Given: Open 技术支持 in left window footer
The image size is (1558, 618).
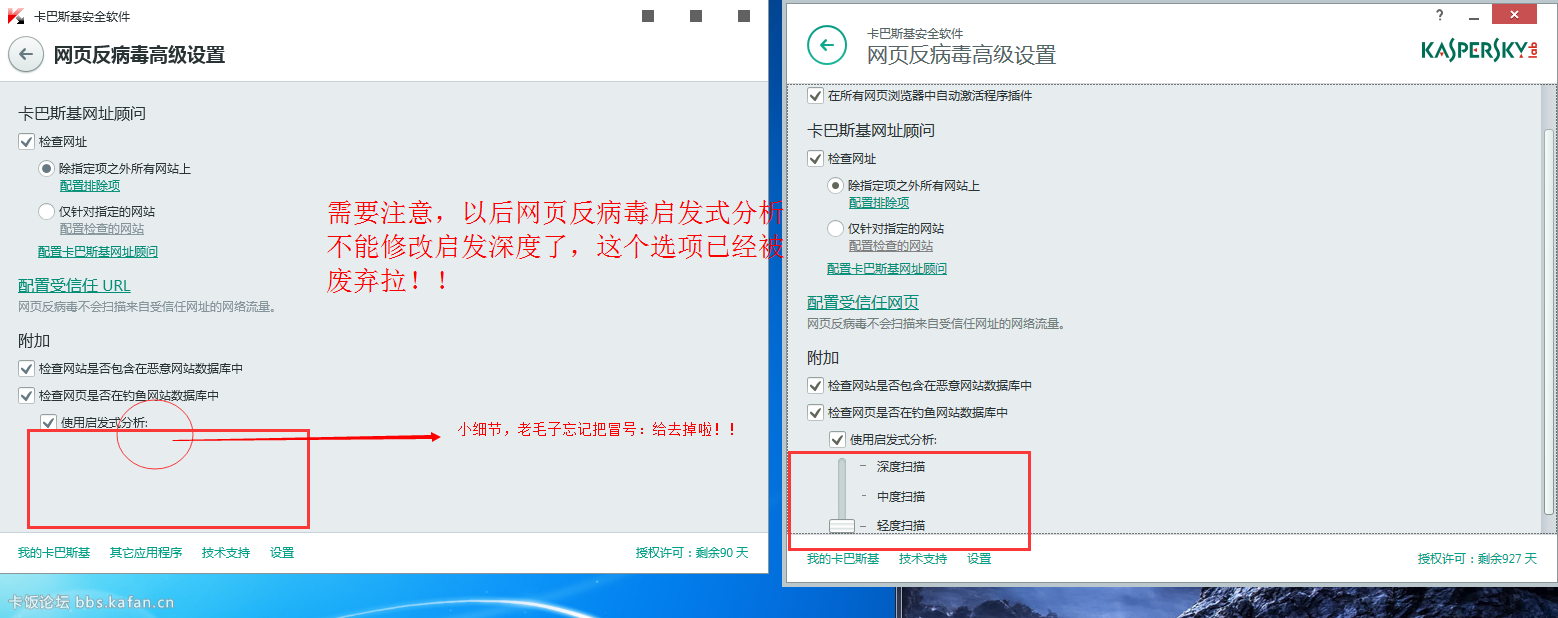Looking at the screenshot, I should point(226,553).
